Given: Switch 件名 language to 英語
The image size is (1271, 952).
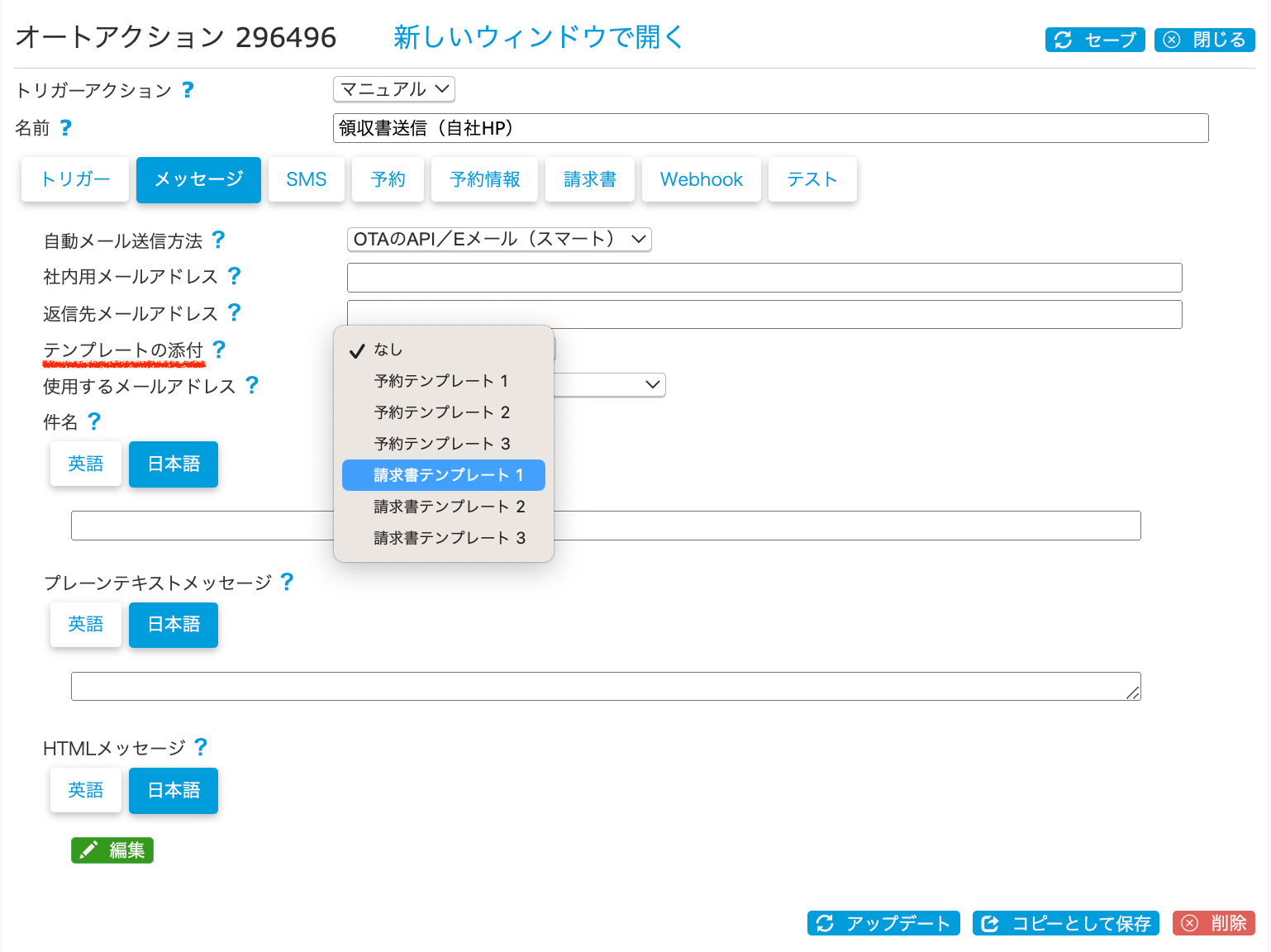Looking at the screenshot, I should 86,464.
